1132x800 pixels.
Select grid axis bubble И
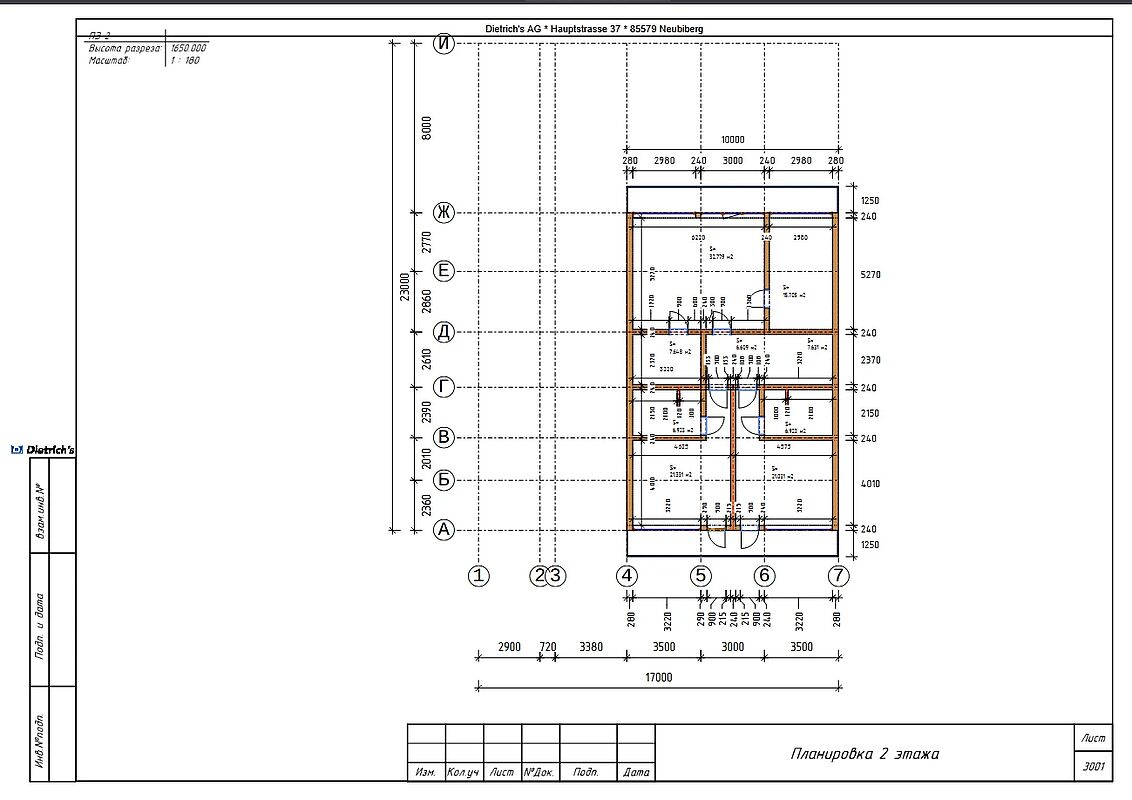pyautogui.click(x=444, y=43)
